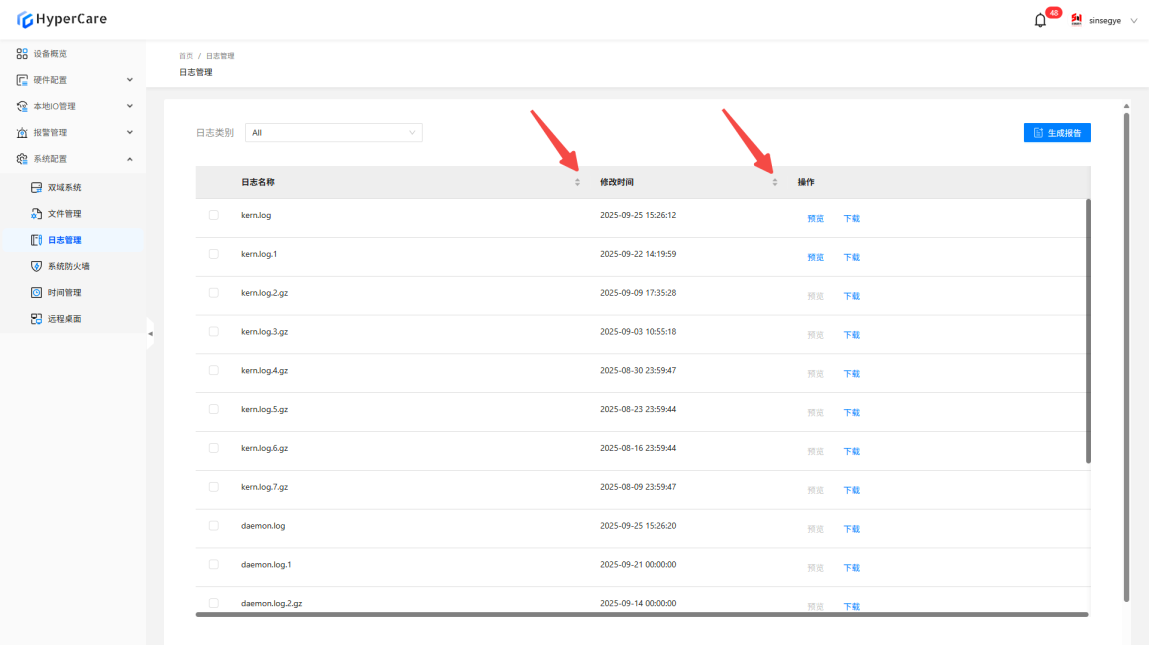This screenshot has height=645, width=1149.
Task: Select the 文件管理 sidebar icon
Action: (x=37, y=214)
